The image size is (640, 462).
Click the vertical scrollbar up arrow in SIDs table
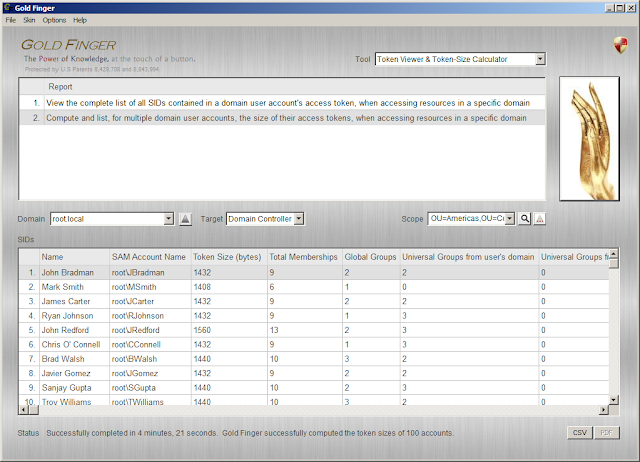613,254
